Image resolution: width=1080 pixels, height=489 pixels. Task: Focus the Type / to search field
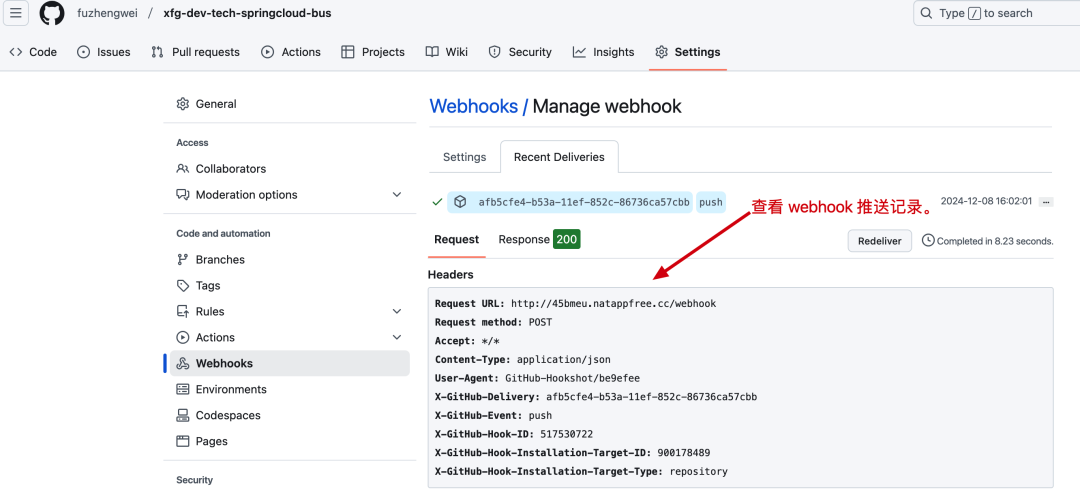coord(997,13)
